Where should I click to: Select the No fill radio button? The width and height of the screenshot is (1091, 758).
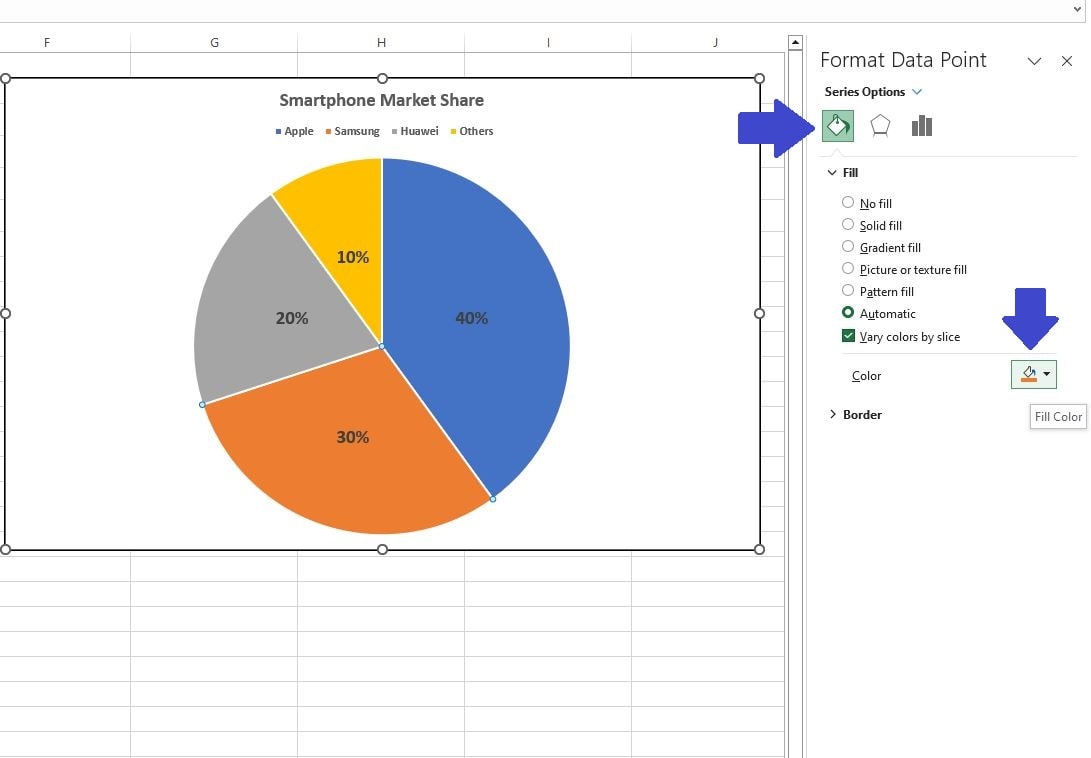pos(847,202)
